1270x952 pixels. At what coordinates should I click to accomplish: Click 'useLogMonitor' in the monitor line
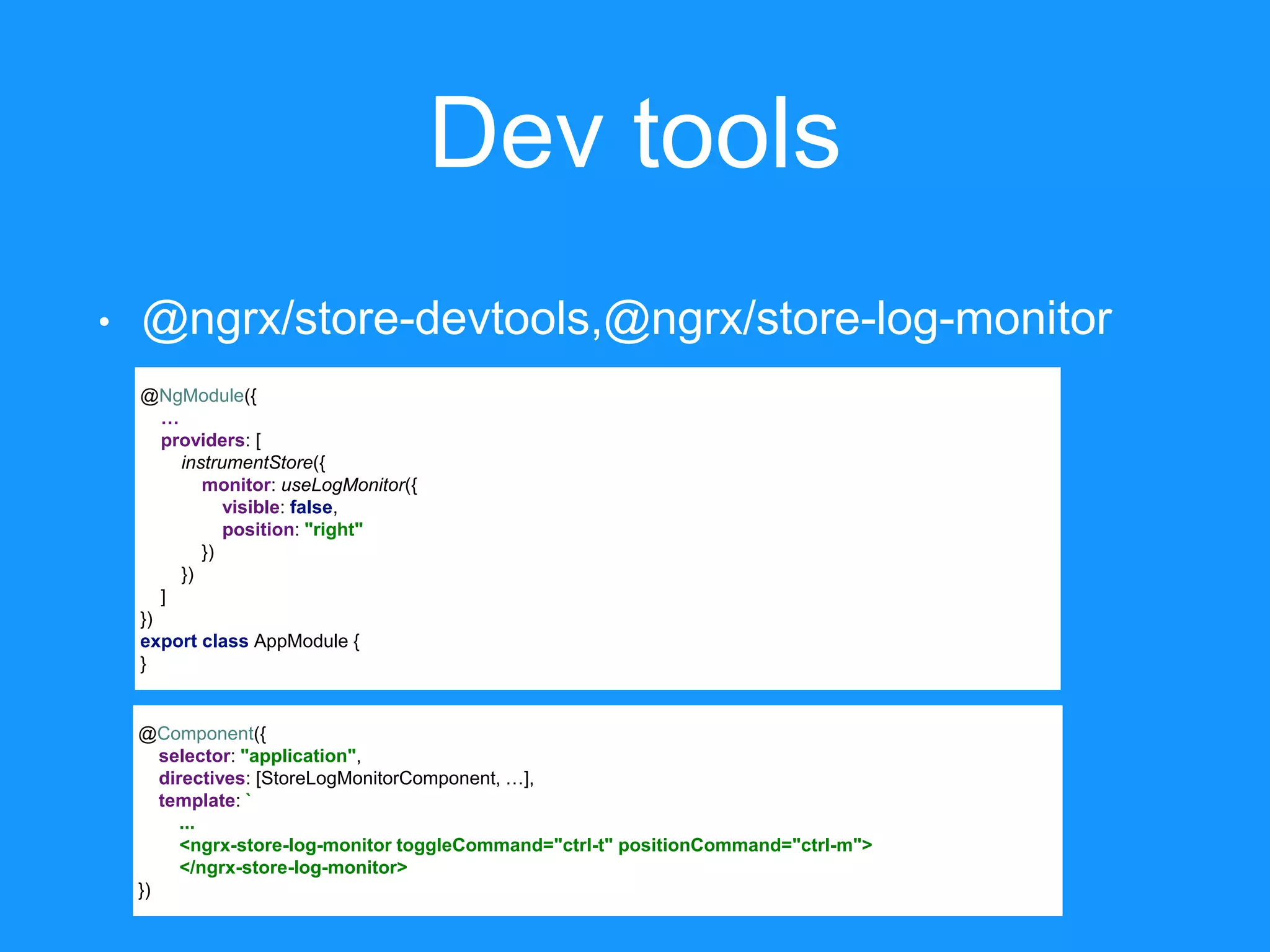coord(343,485)
